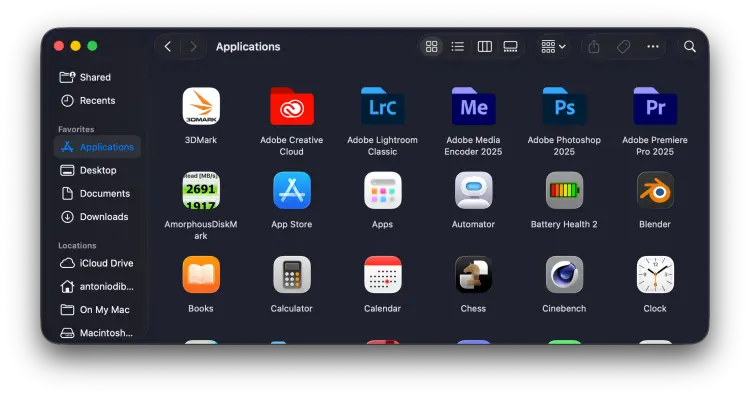Open the search field magnifier
The image size is (750, 398).
[x=690, y=46]
